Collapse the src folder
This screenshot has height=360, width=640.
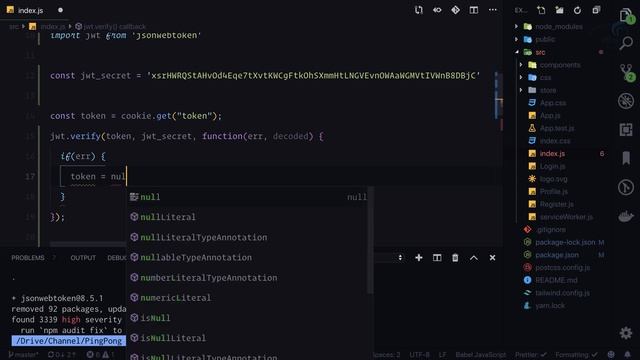[517, 52]
